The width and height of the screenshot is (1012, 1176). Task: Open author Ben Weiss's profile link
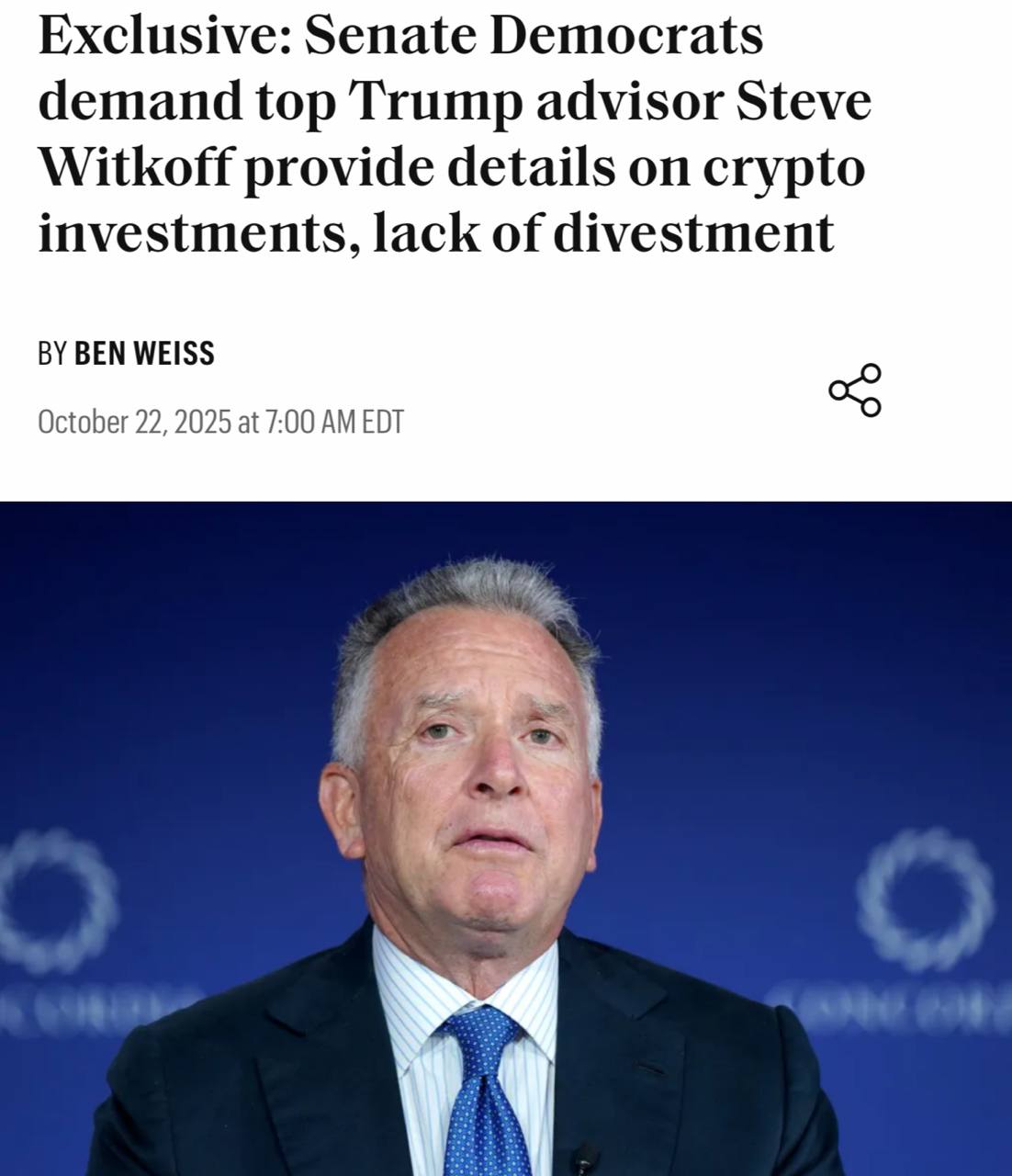(144, 354)
